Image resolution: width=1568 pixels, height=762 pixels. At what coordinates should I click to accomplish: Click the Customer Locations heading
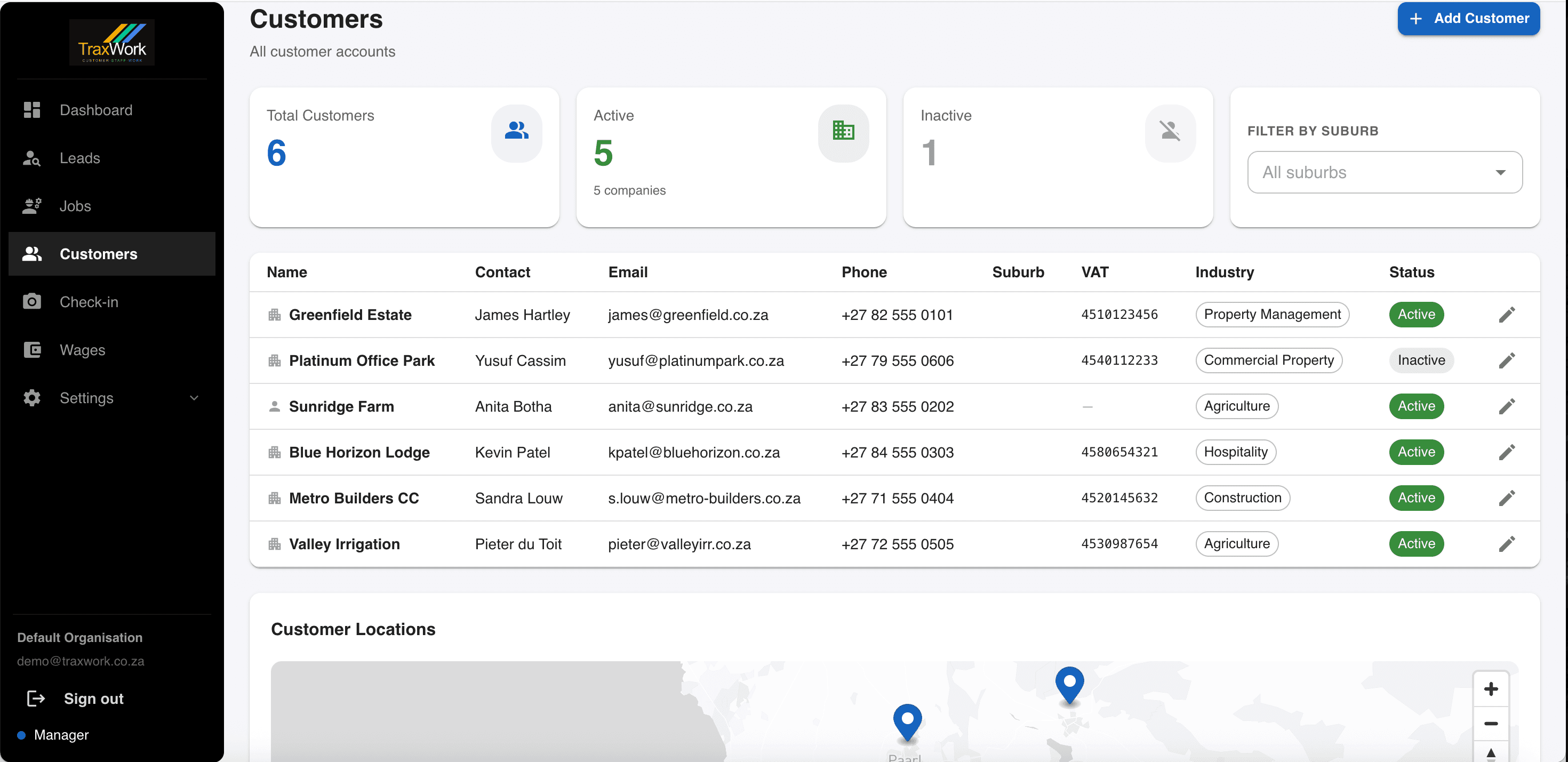coord(353,629)
